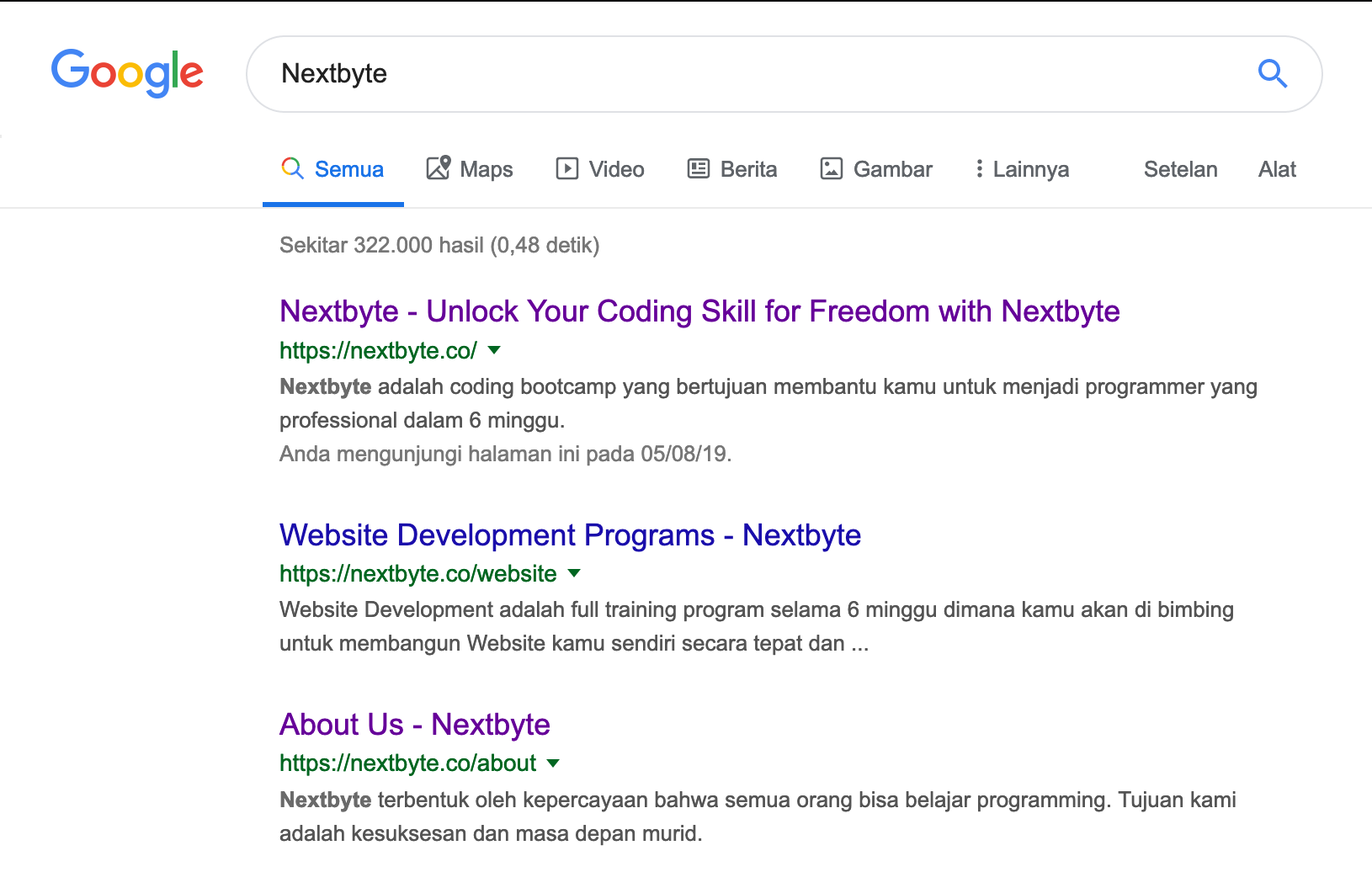Switch to the Maps tab
The height and width of the screenshot is (872, 1372).
(470, 169)
